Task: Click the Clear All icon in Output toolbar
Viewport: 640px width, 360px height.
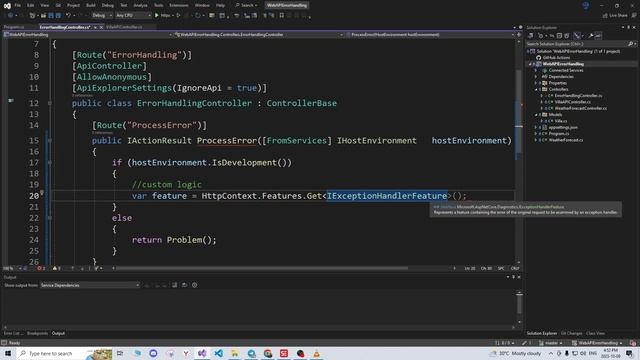Action: pos(175,285)
